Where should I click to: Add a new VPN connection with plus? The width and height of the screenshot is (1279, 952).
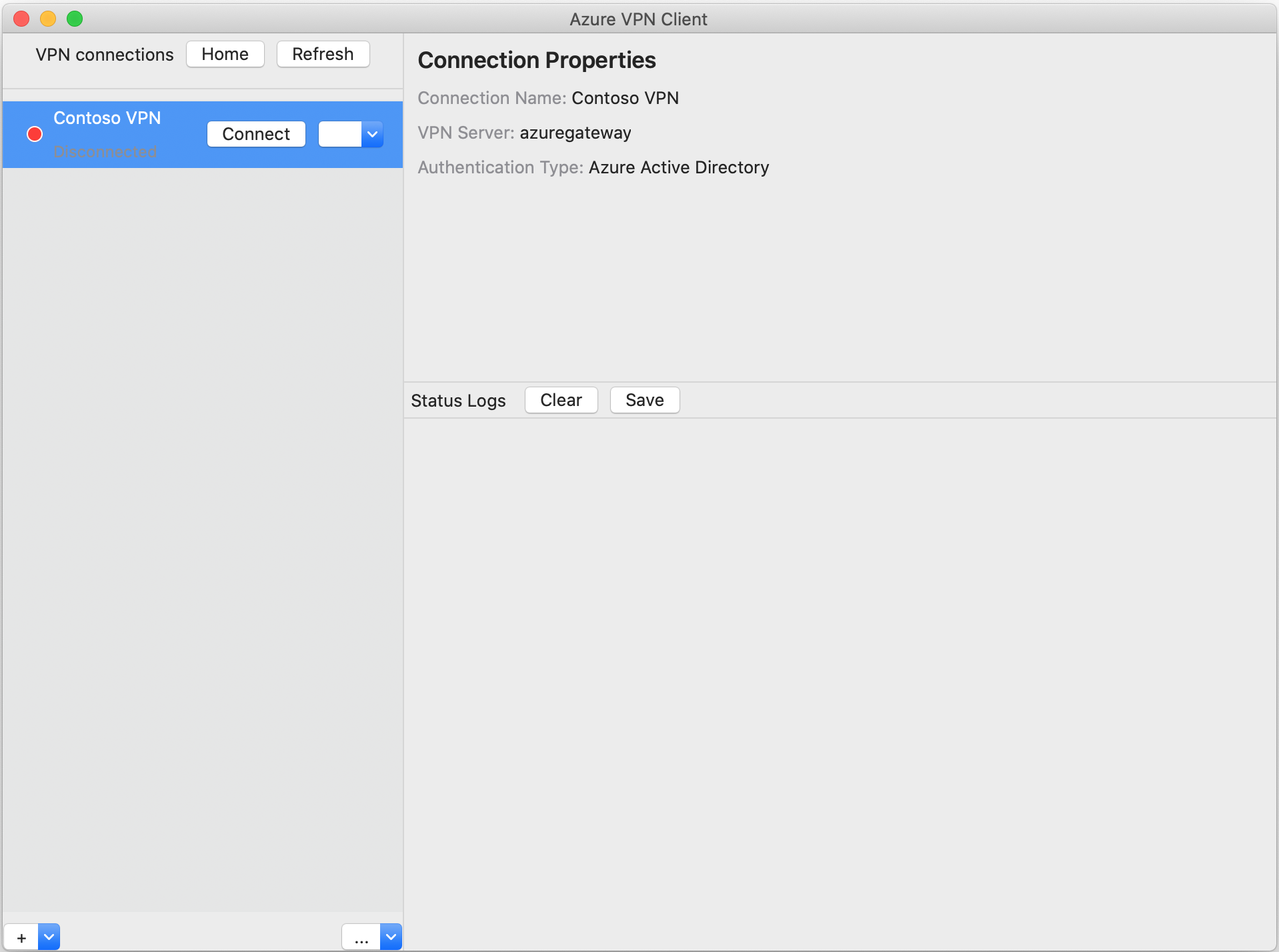pos(21,937)
